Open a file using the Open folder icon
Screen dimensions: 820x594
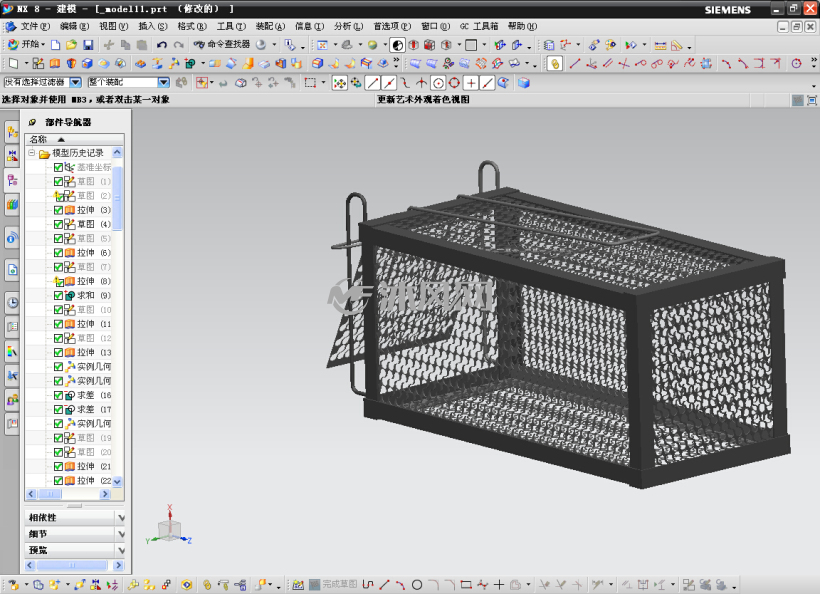coord(72,45)
